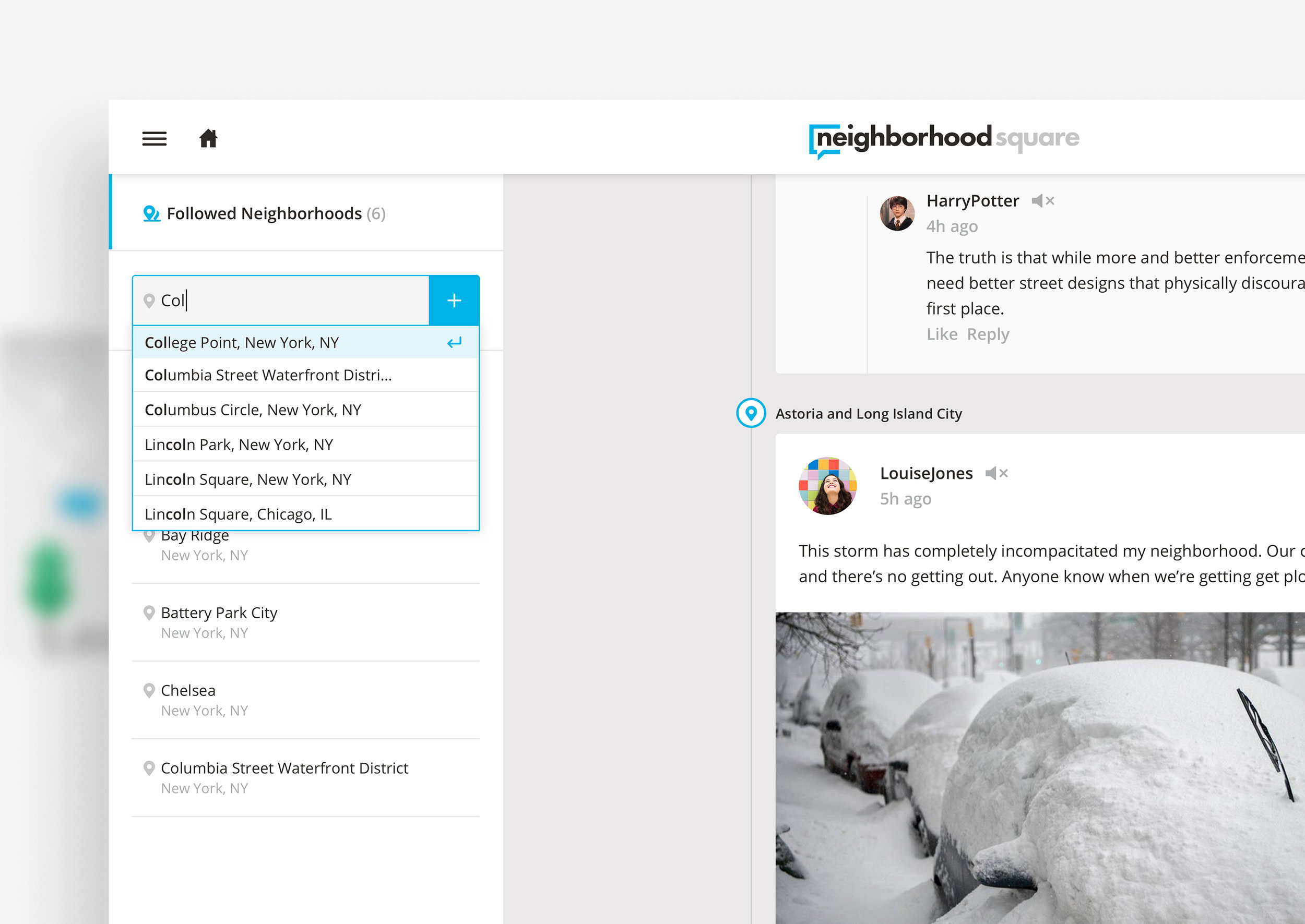The image size is (1305, 924).
Task: Click HarryPotter's avatar picture
Action: [897, 213]
